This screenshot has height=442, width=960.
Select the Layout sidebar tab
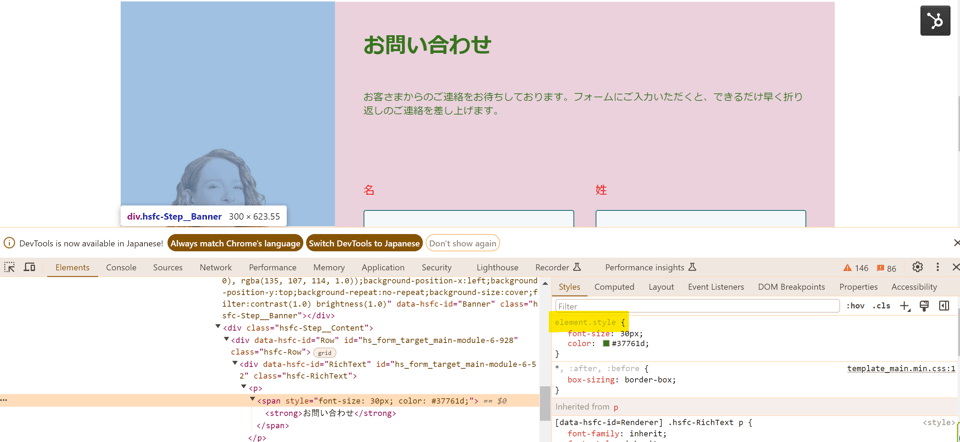pyautogui.click(x=661, y=287)
